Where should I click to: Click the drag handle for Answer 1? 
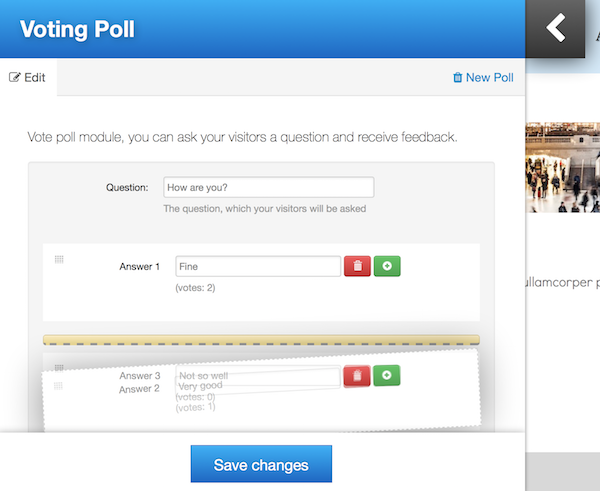[59, 260]
